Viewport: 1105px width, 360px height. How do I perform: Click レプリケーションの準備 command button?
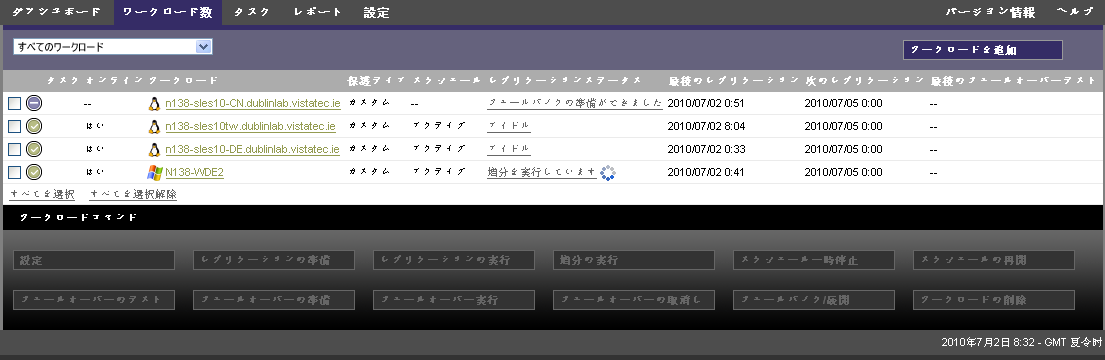click(273, 260)
